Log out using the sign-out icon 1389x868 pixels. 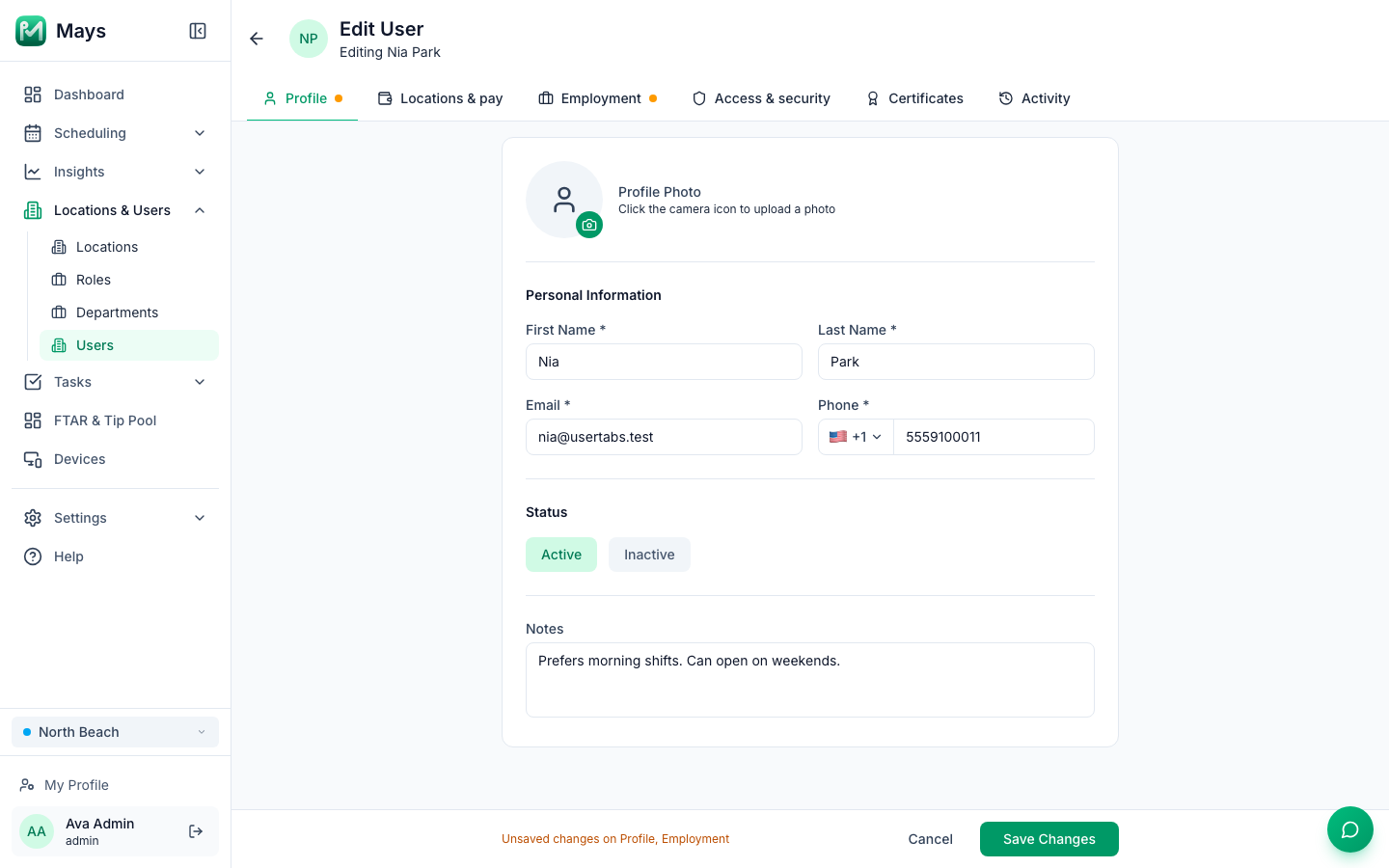coord(196,831)
